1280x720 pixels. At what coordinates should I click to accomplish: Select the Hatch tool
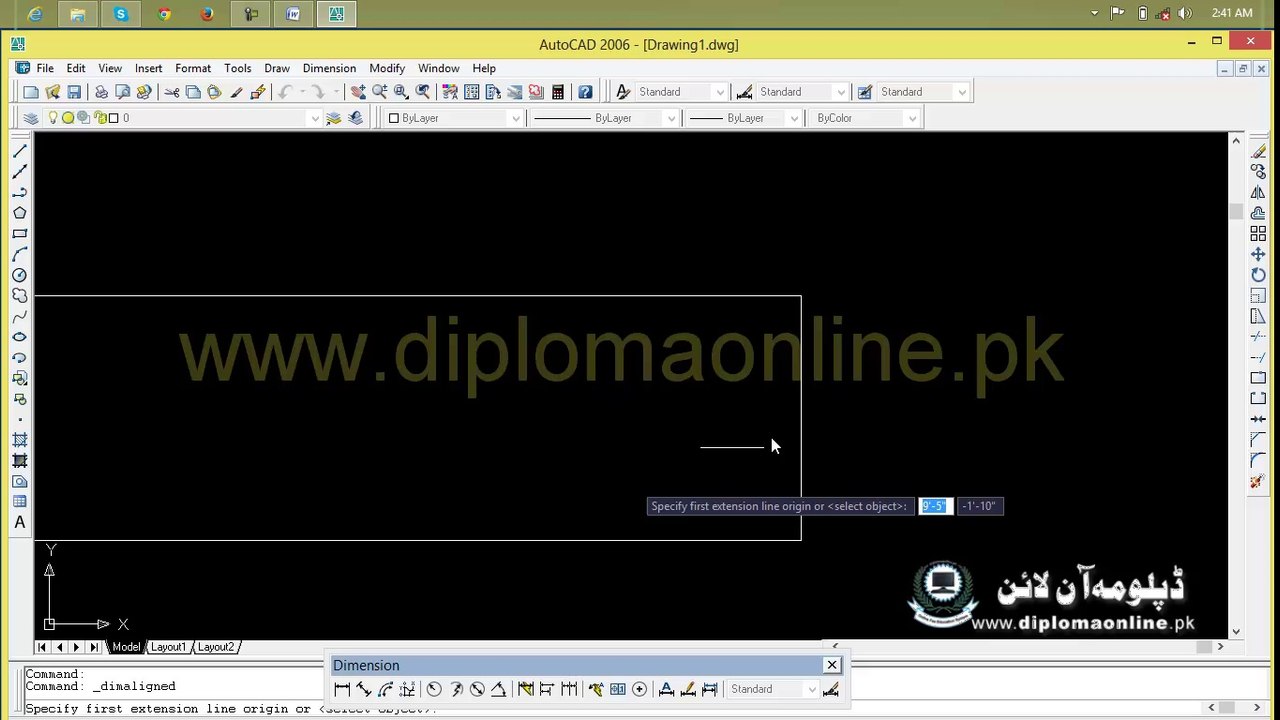click(19, 440)
